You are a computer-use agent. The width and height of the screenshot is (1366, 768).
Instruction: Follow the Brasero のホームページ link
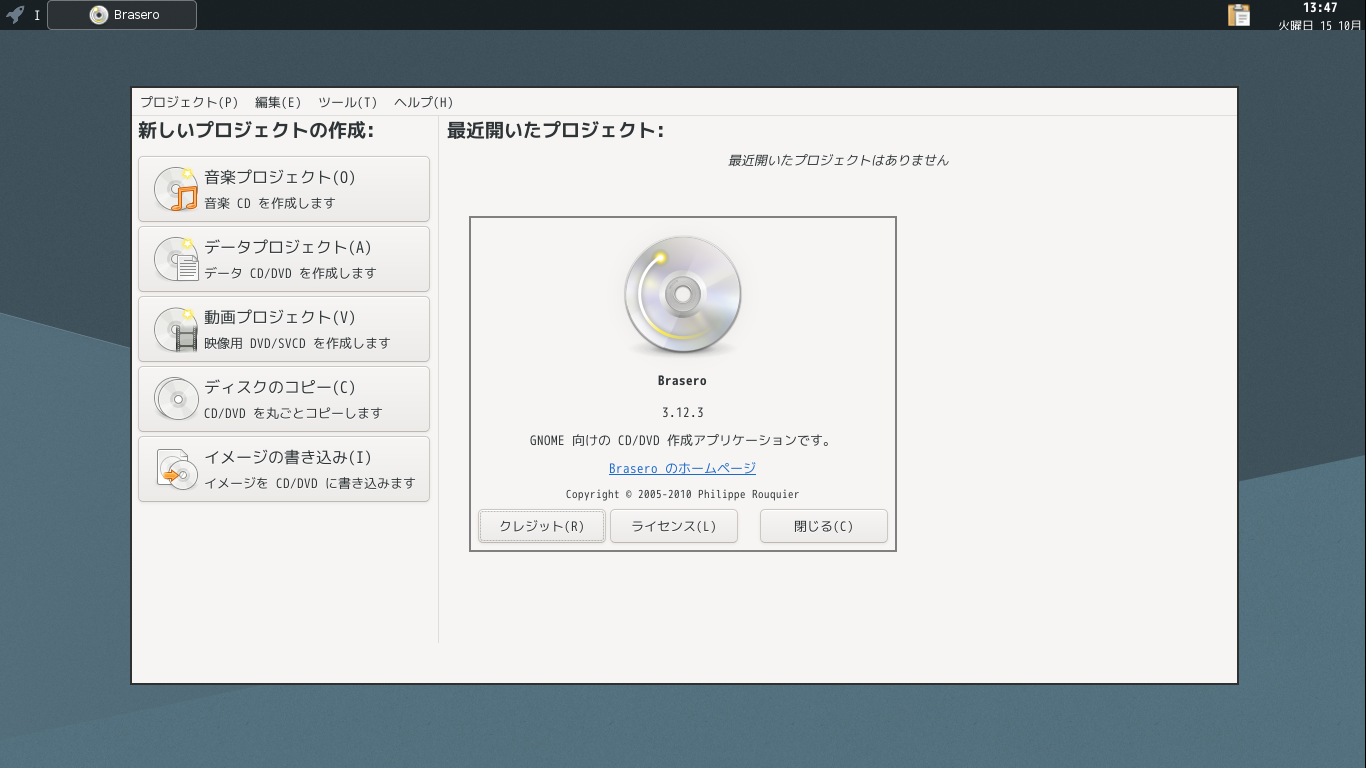(x=682, y=468)
